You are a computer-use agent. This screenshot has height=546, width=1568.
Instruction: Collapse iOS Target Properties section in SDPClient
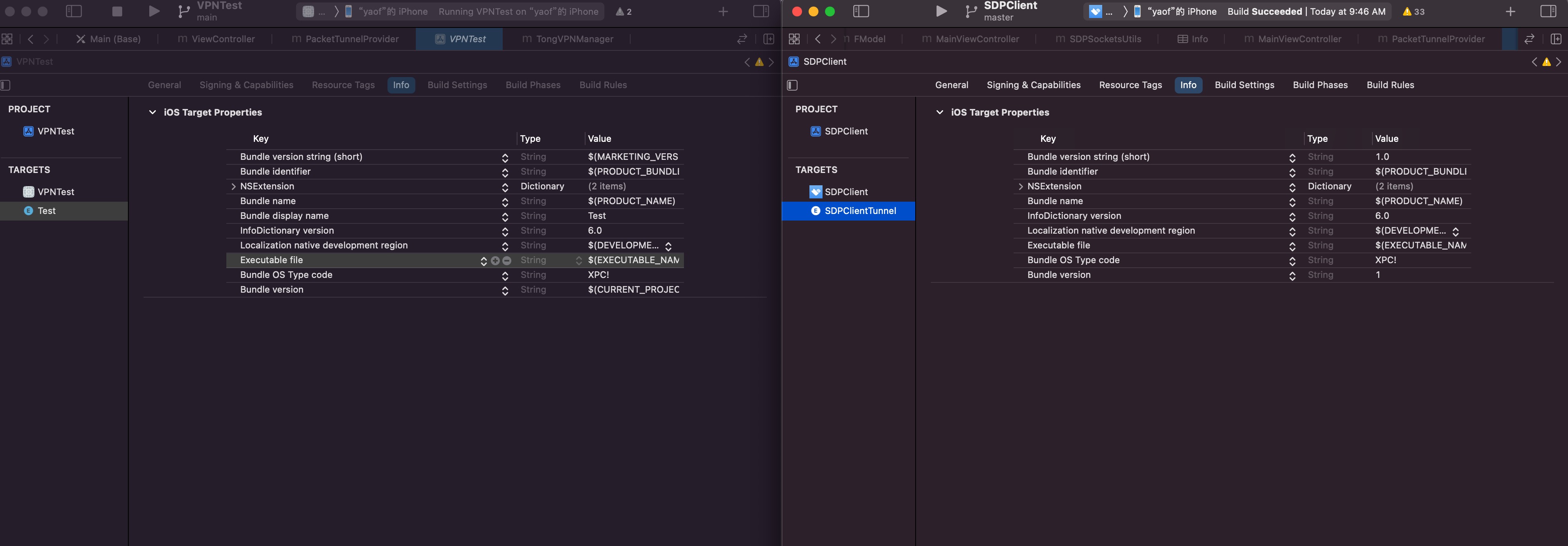click(x=939, y=113)
